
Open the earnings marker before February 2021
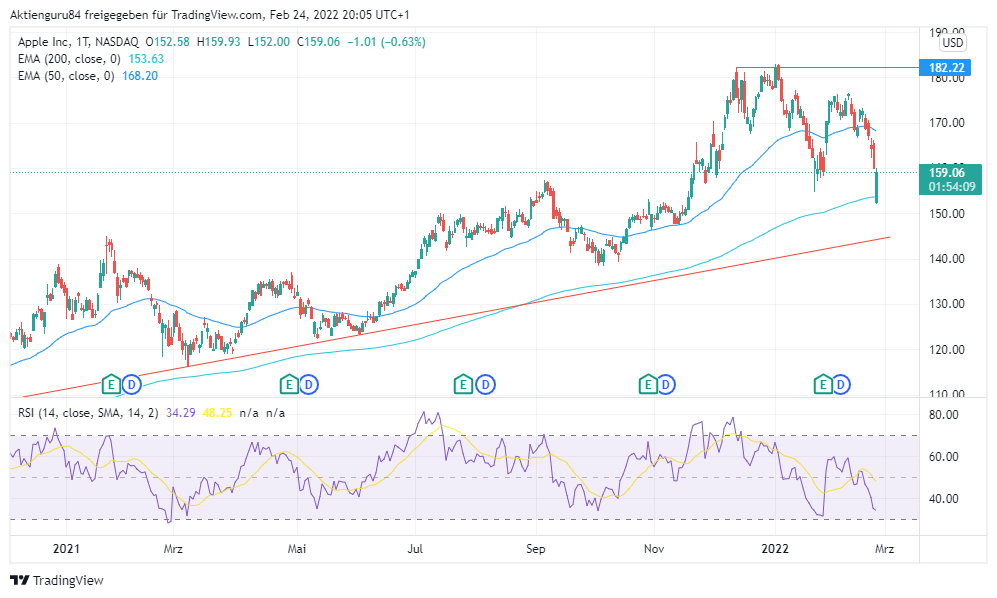pyautogui.click(x=111, y=384)
